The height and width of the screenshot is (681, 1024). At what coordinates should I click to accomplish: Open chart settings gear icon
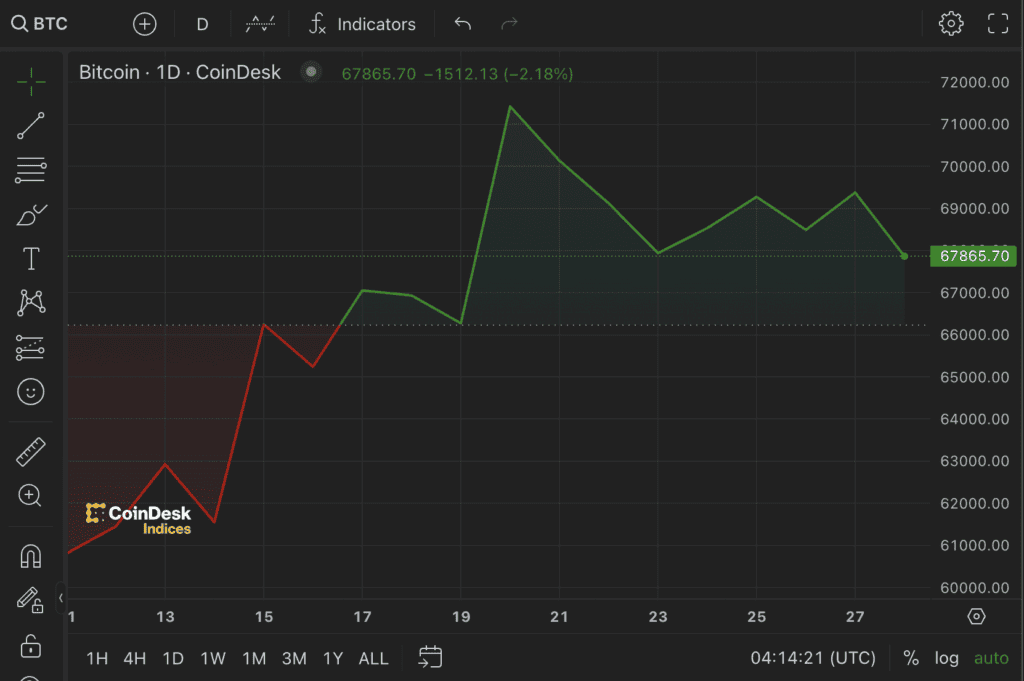[951, 24]
